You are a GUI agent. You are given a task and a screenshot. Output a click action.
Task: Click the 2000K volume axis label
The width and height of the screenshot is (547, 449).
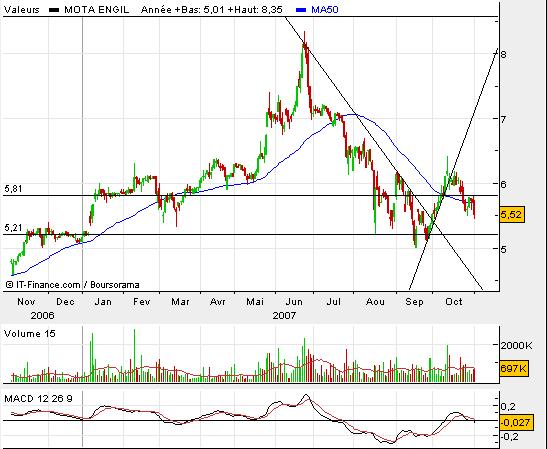pos(517,345)
